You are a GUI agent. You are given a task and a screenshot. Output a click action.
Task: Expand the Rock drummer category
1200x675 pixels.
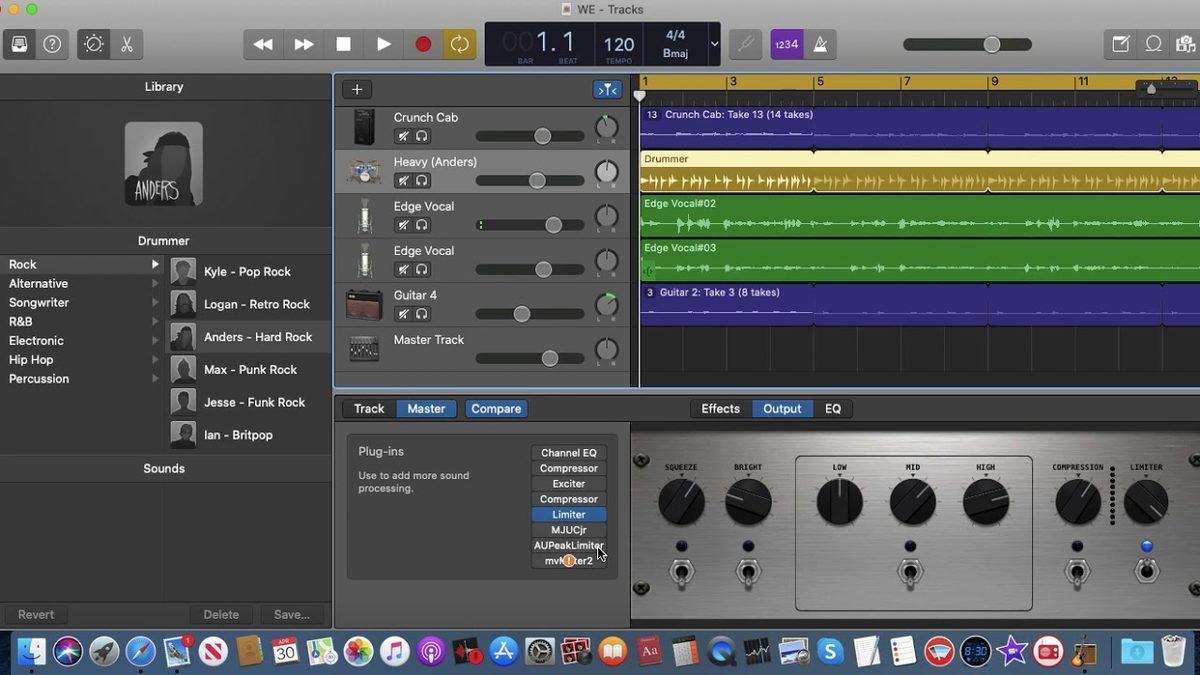155,264
